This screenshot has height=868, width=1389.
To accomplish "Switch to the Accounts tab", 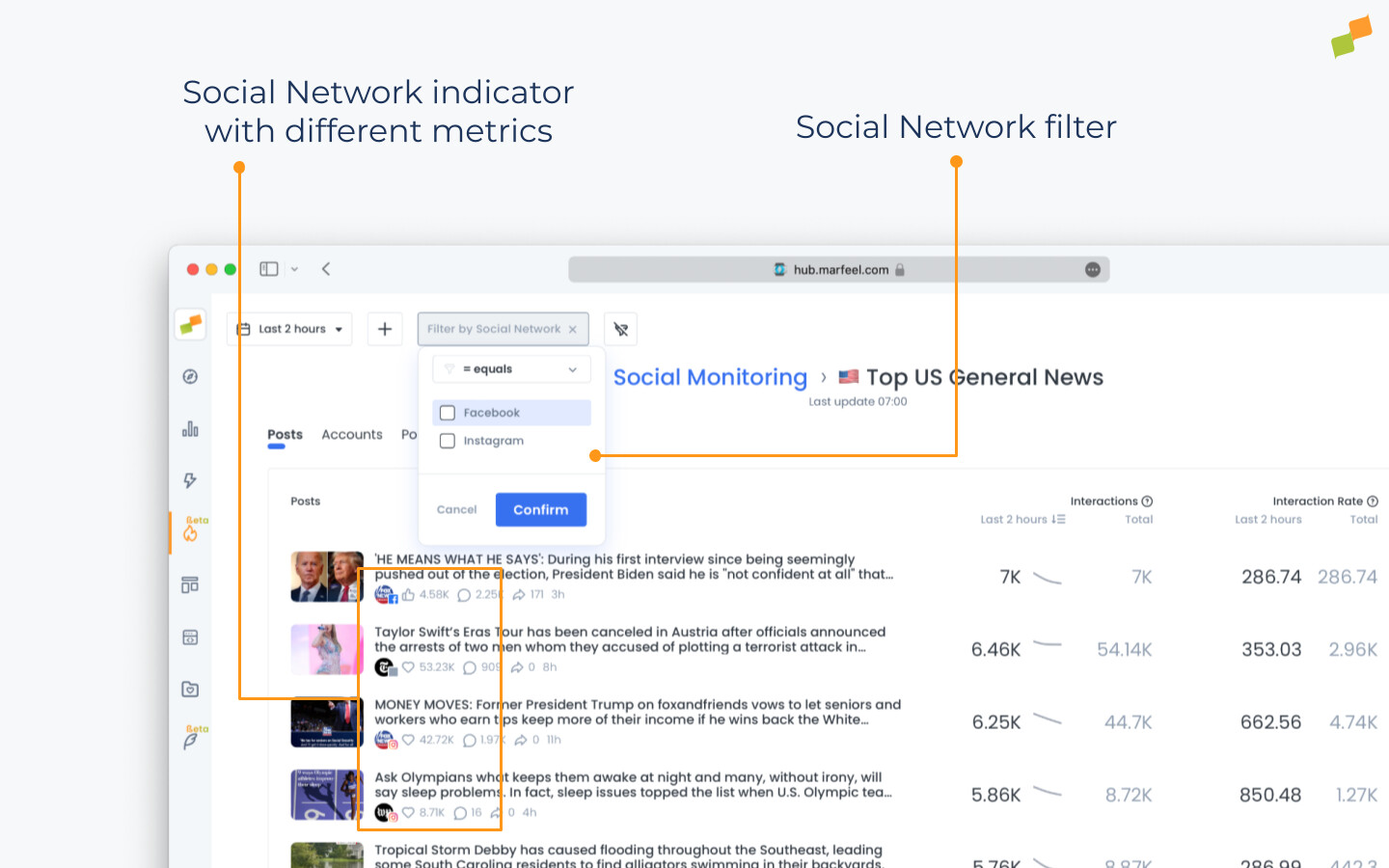I will 351,434.
